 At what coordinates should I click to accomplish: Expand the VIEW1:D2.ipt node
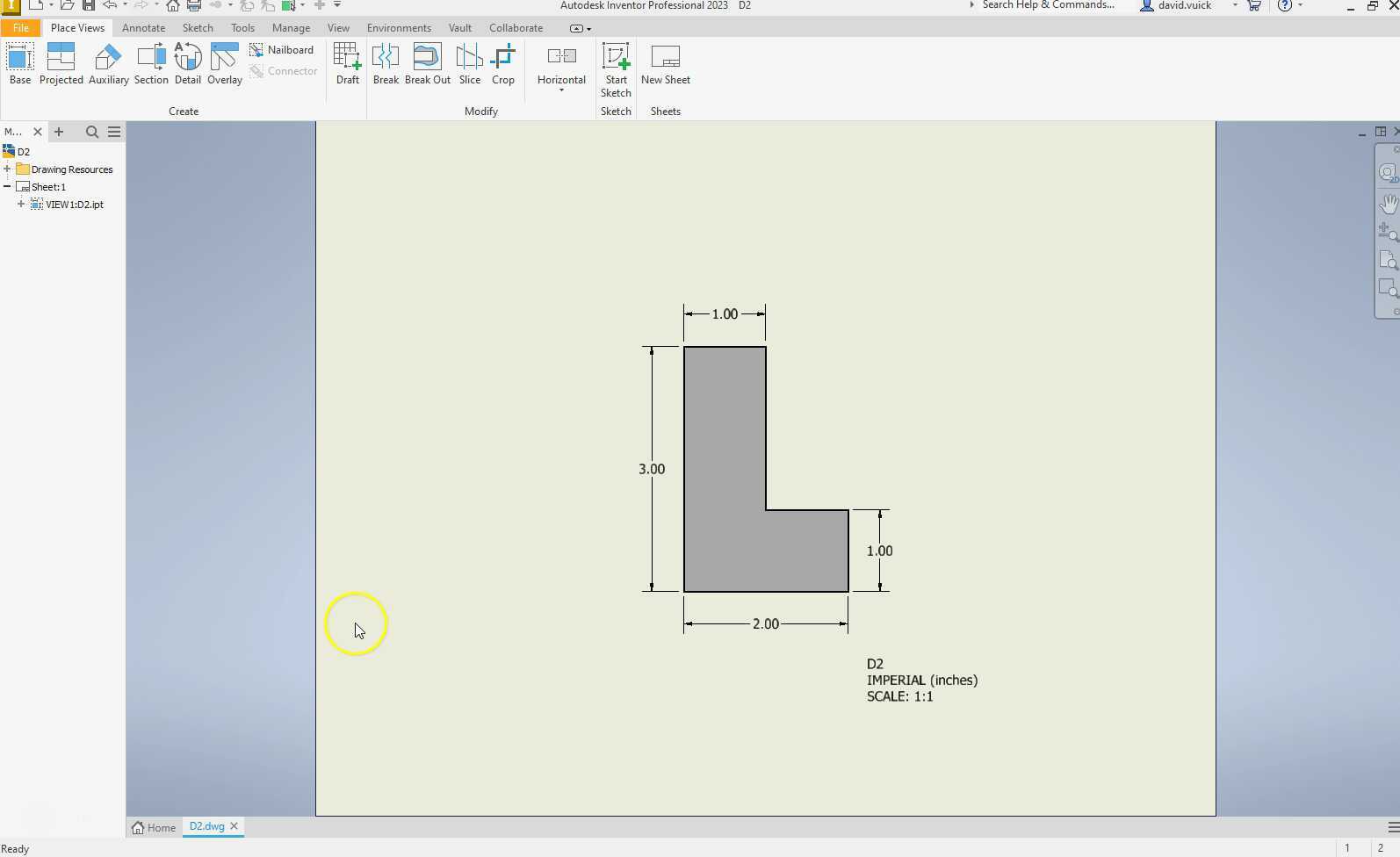click(x=21, y=205)
